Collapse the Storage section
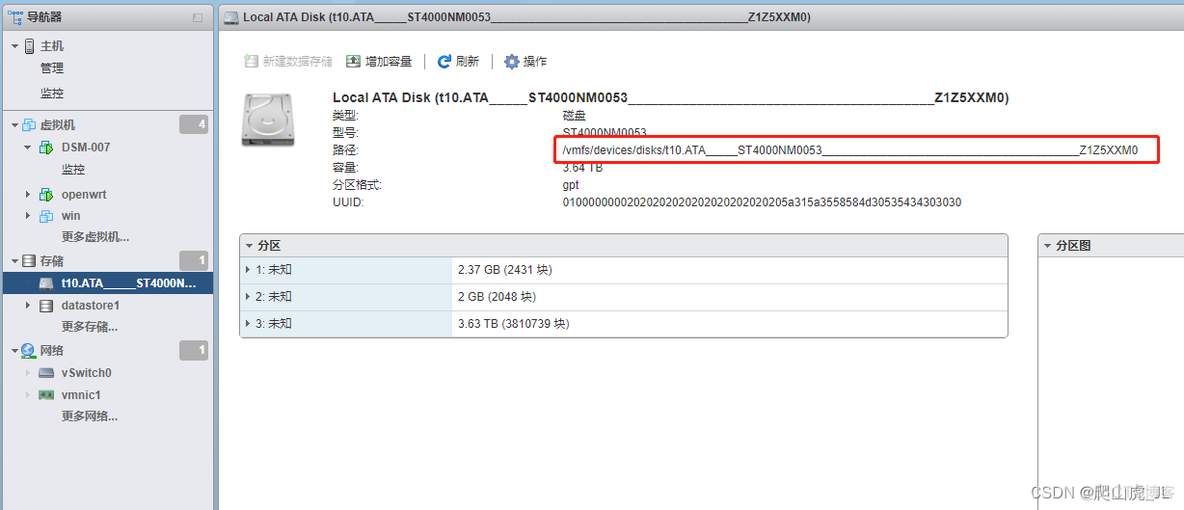1184x510 pixels. (x=14, y=261)
